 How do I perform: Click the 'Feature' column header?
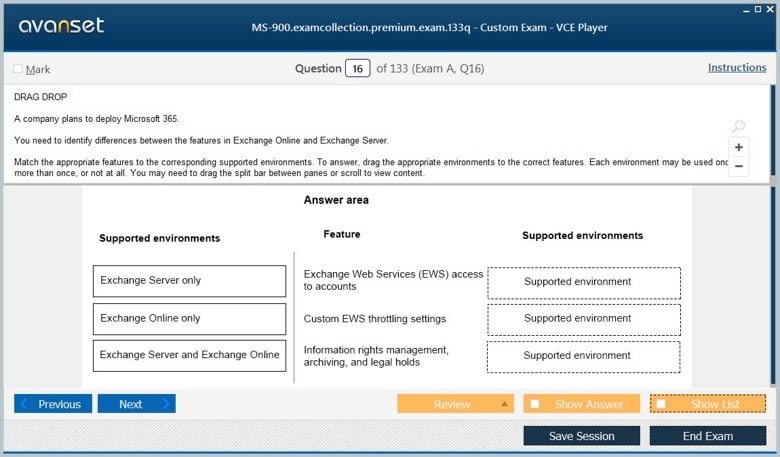point(342,234)
